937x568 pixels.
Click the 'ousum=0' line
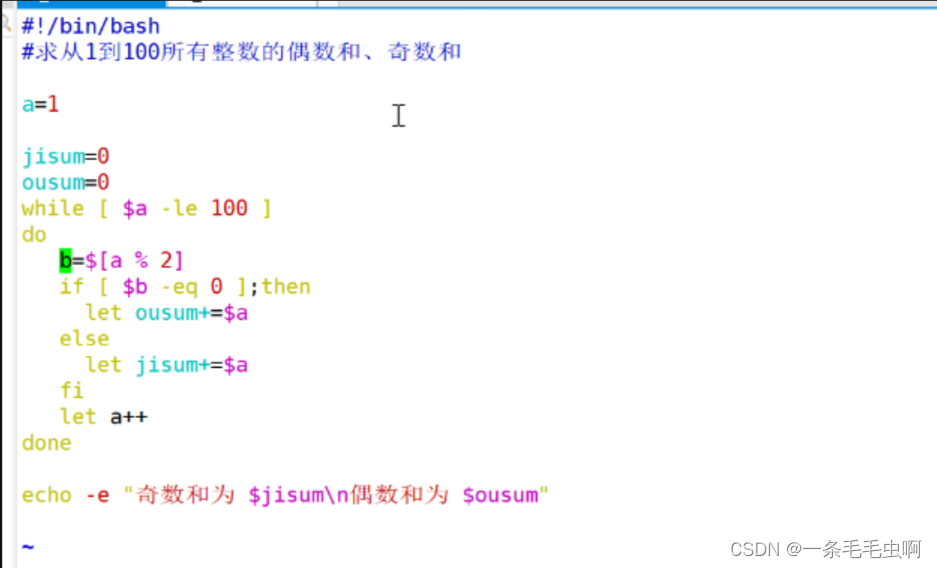click(65, 182)
